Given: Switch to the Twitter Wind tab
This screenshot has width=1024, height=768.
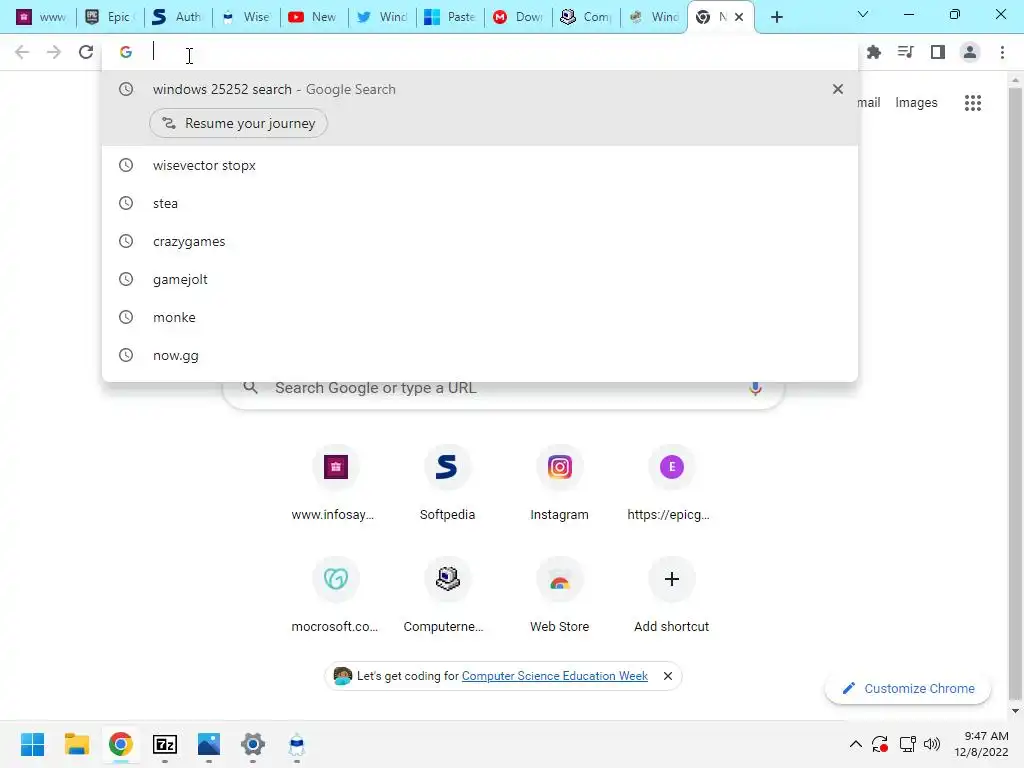Looking at the screenshot, I should coord(382,17).
